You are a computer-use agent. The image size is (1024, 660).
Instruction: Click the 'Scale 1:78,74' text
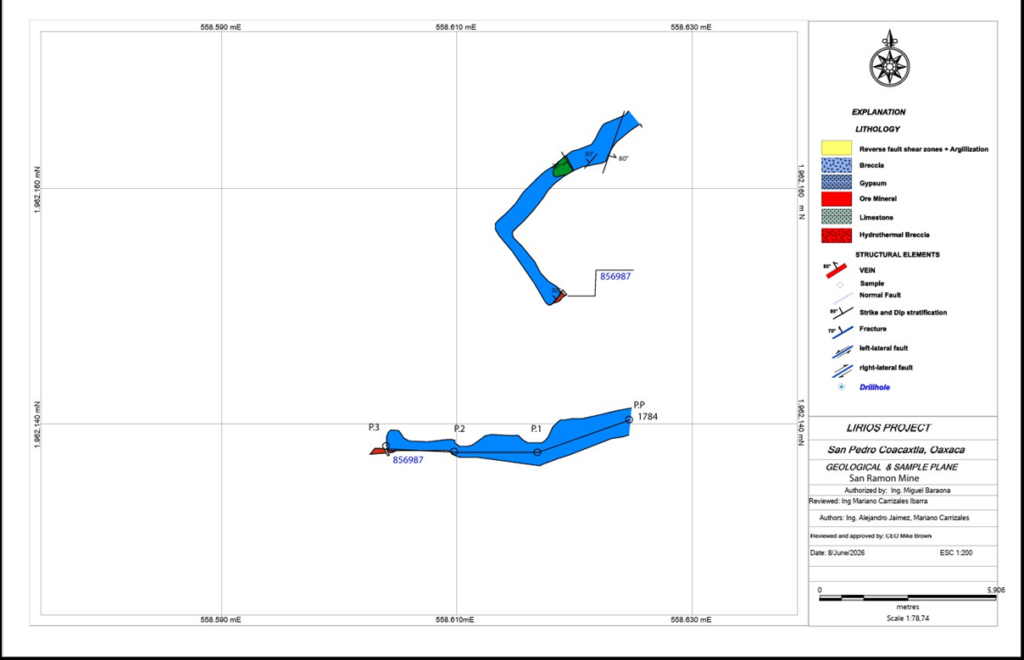click(x=908, y=618)
